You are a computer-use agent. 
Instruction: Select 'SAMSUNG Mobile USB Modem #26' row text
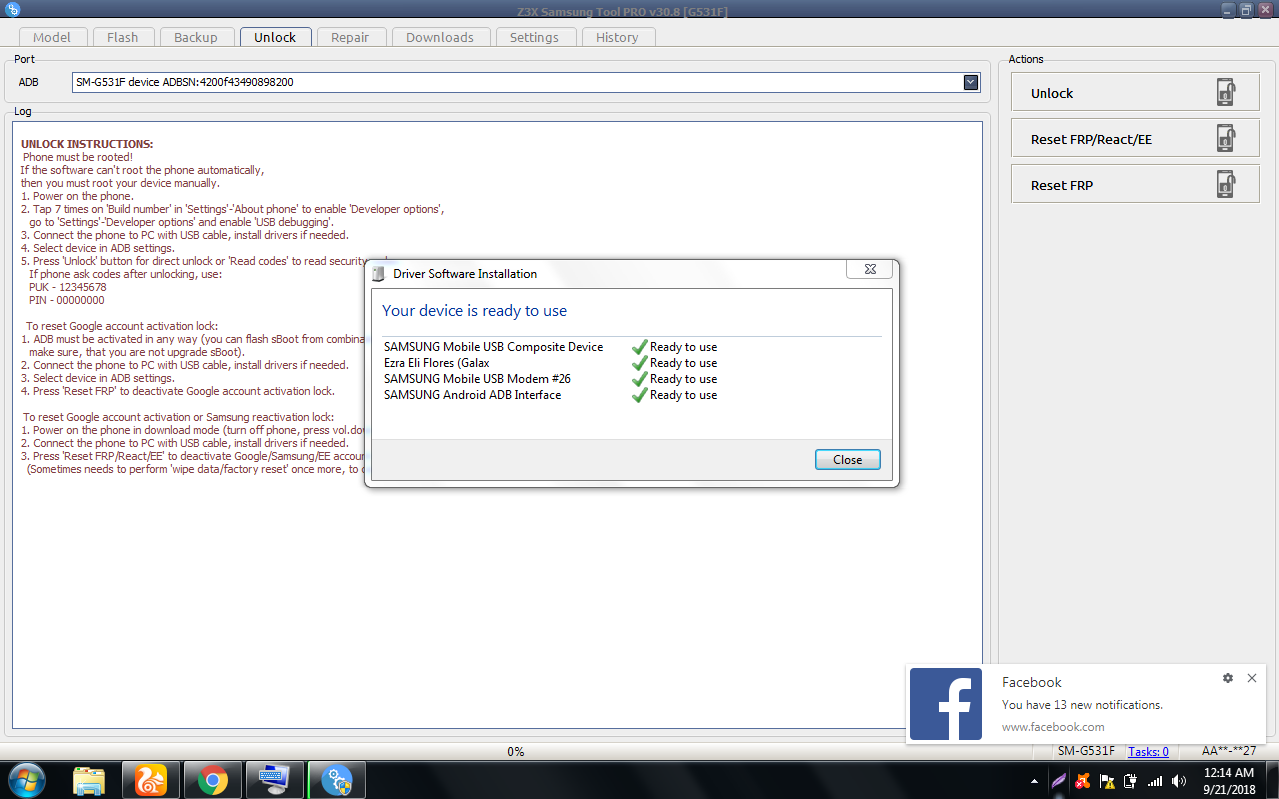click(477, 379)
